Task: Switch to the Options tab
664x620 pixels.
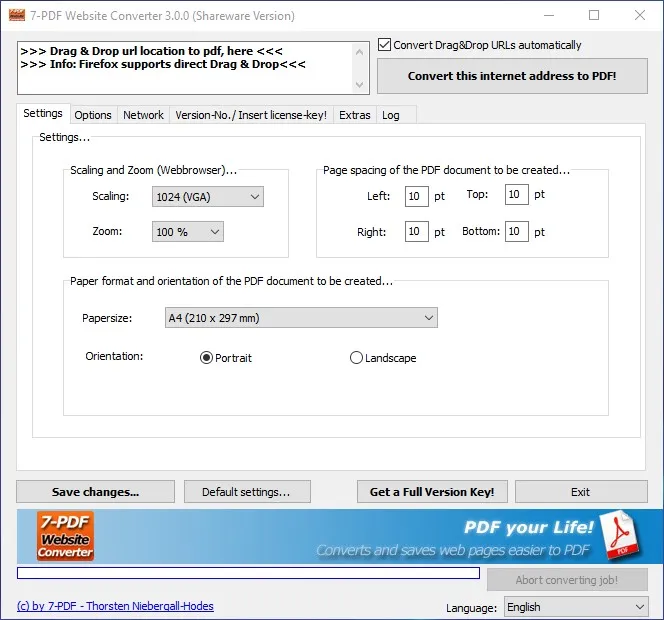Action: coord(93,115)
